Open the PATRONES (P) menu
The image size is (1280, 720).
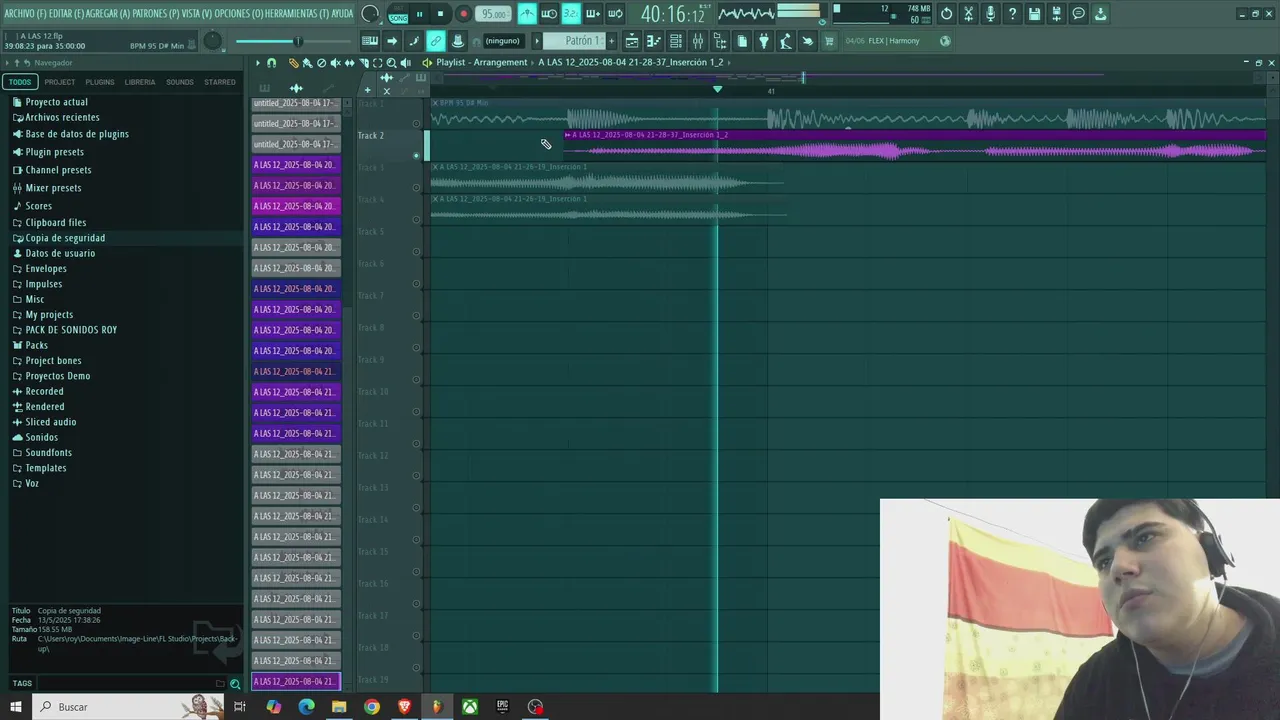coord(156,14)
